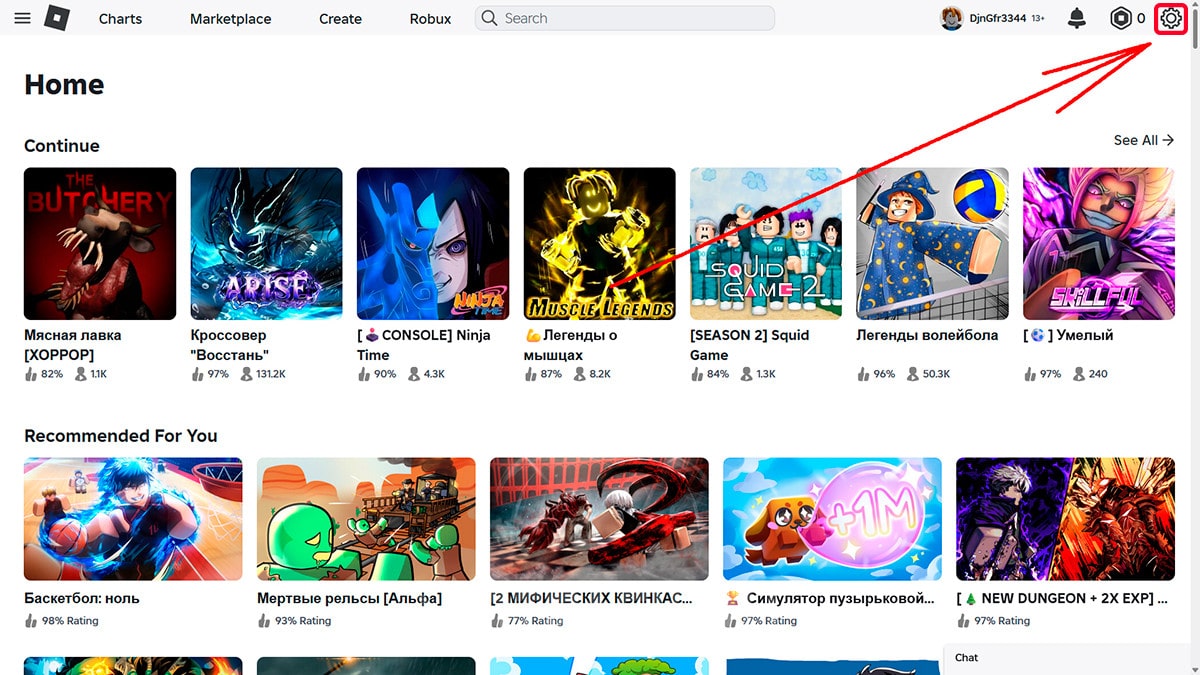Open the Chat panel
Viewport: 1200px width, 675px height.
tap(1068, 658)
